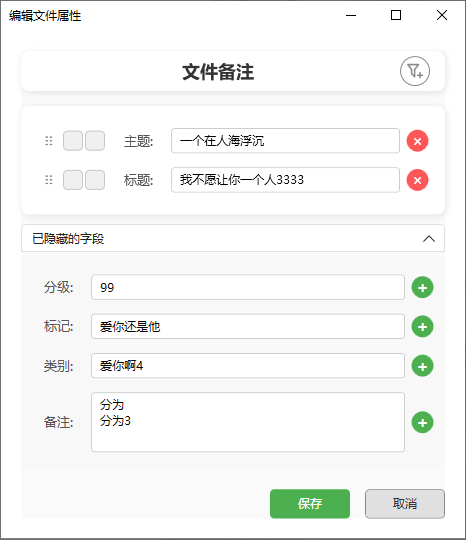Image resolution: width=466 pixels, height=540 pixels.
Task: Add the 分级 field with green plus
Action: [423, 287]
